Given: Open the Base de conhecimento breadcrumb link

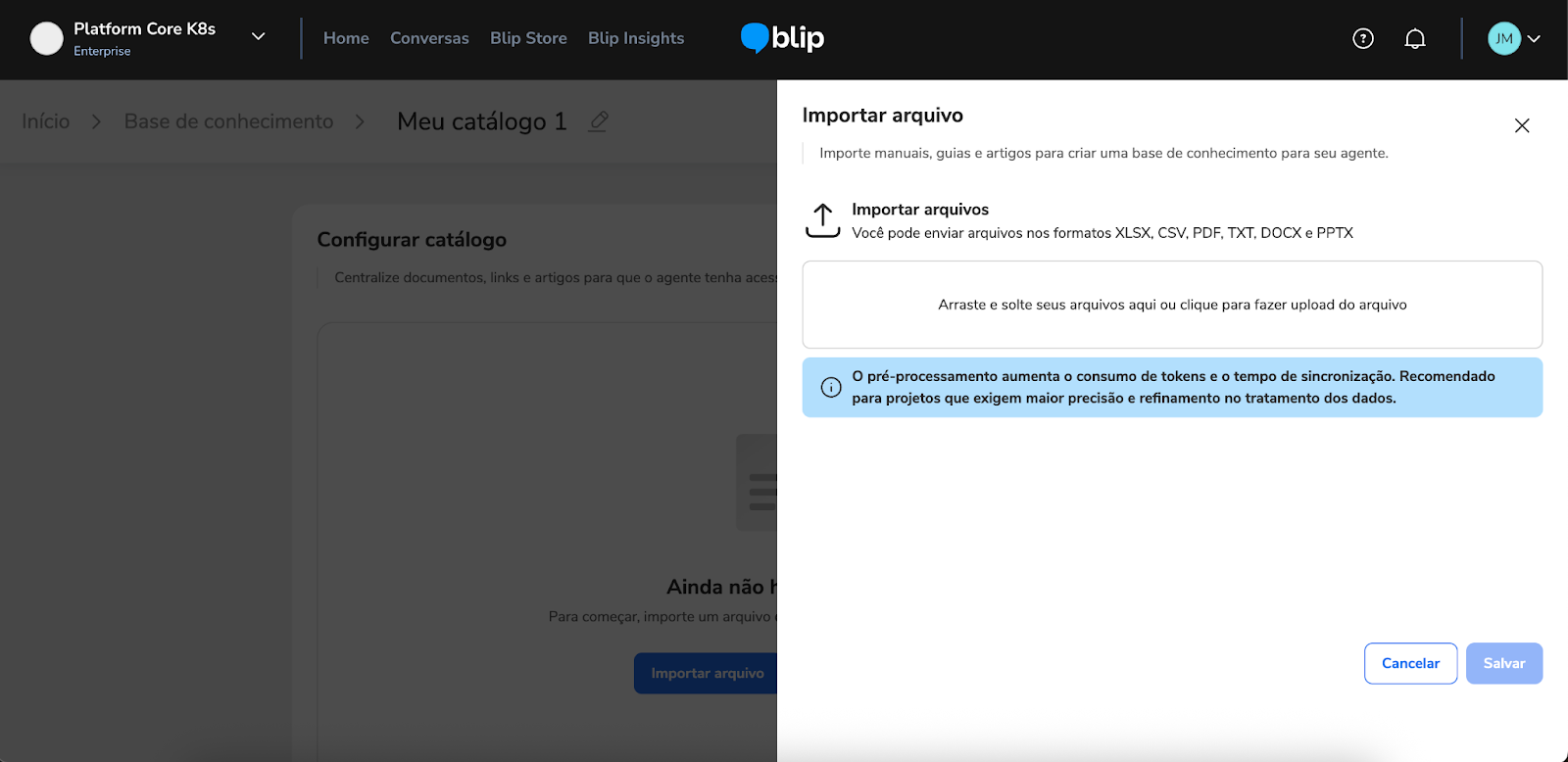Looking at the screenshot, I should pos(228,121).
